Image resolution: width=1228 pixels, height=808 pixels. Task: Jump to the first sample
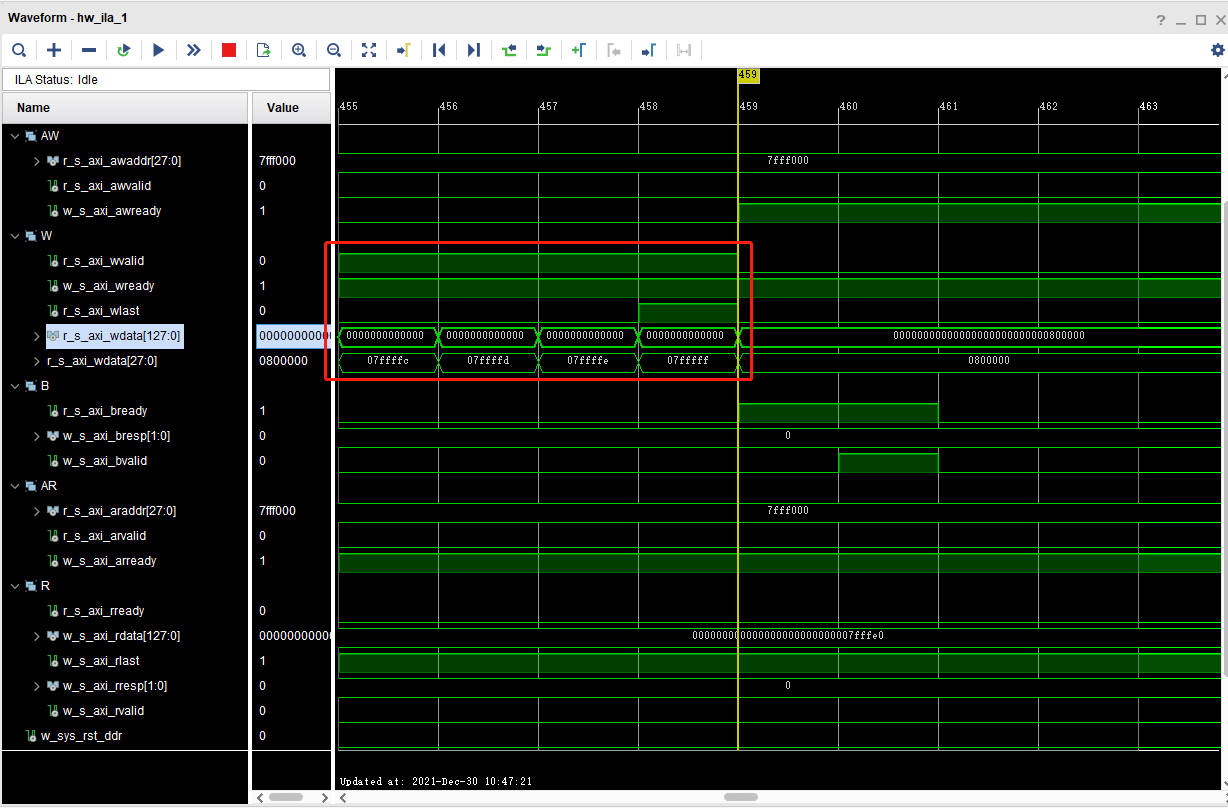pyautogui.click(x=439, y=50)
